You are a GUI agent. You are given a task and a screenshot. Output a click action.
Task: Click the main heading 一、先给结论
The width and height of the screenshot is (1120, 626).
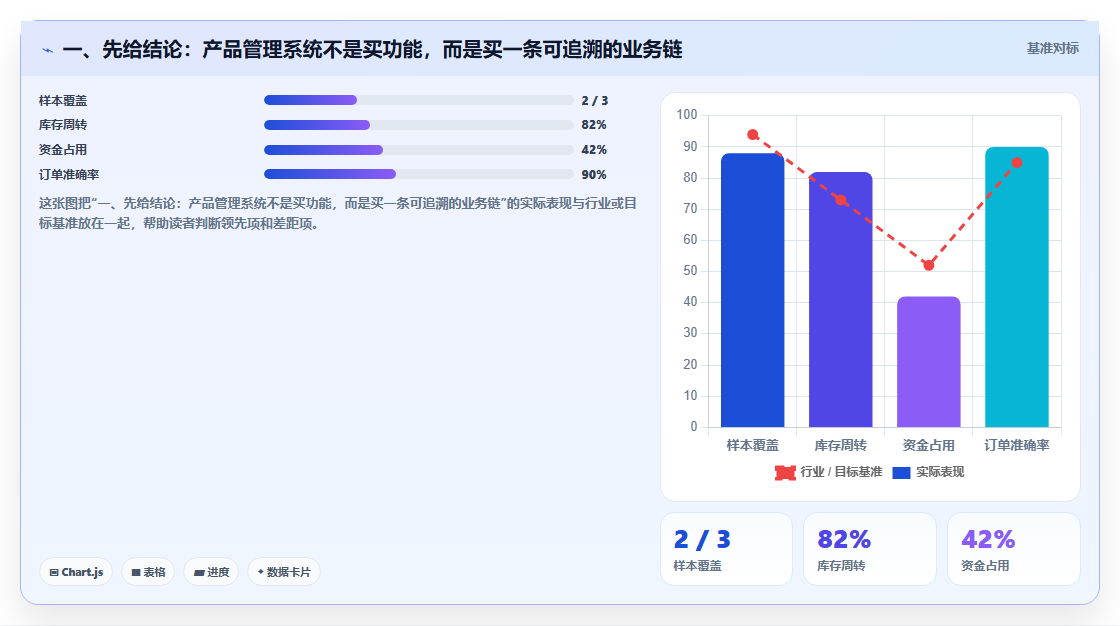(x=372, y=49)
